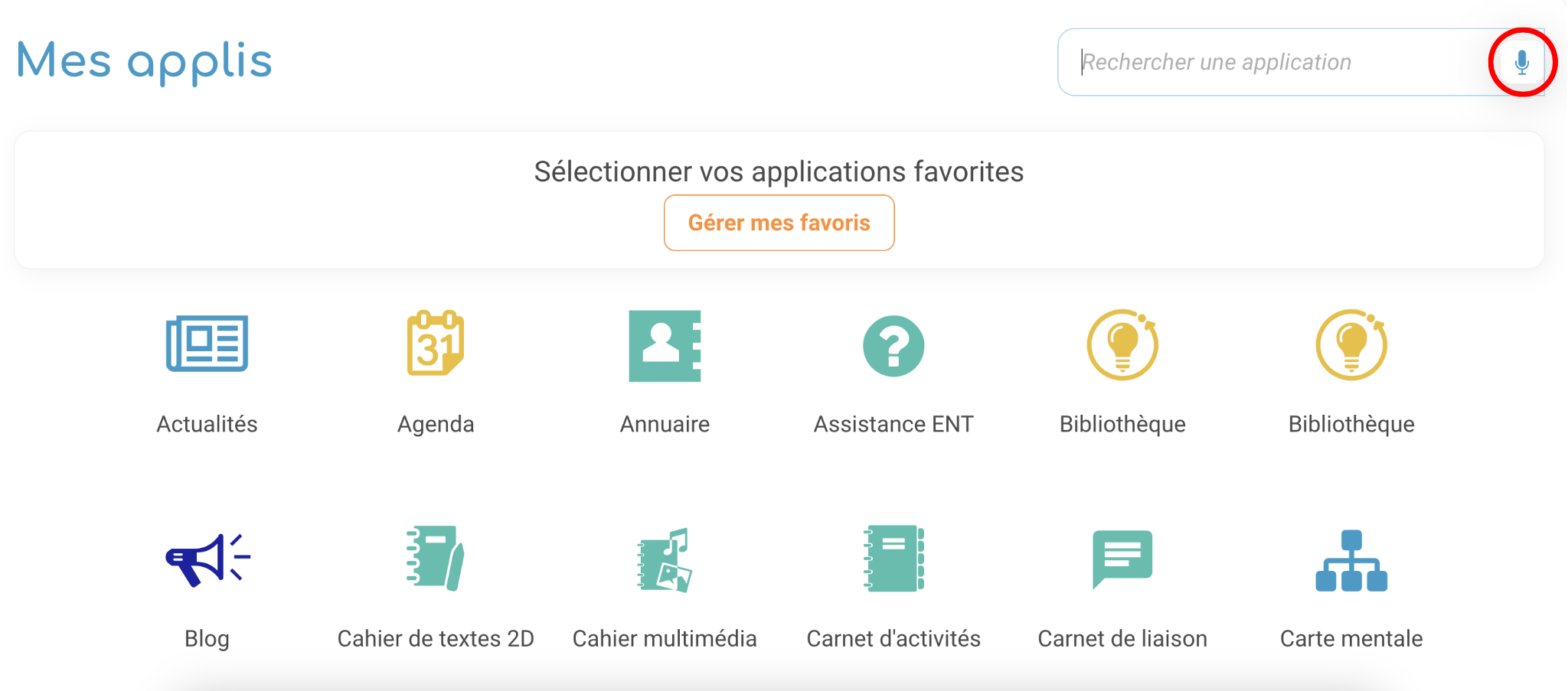
Task: Open Assistance ENT help app
Action: click(893, 346)
